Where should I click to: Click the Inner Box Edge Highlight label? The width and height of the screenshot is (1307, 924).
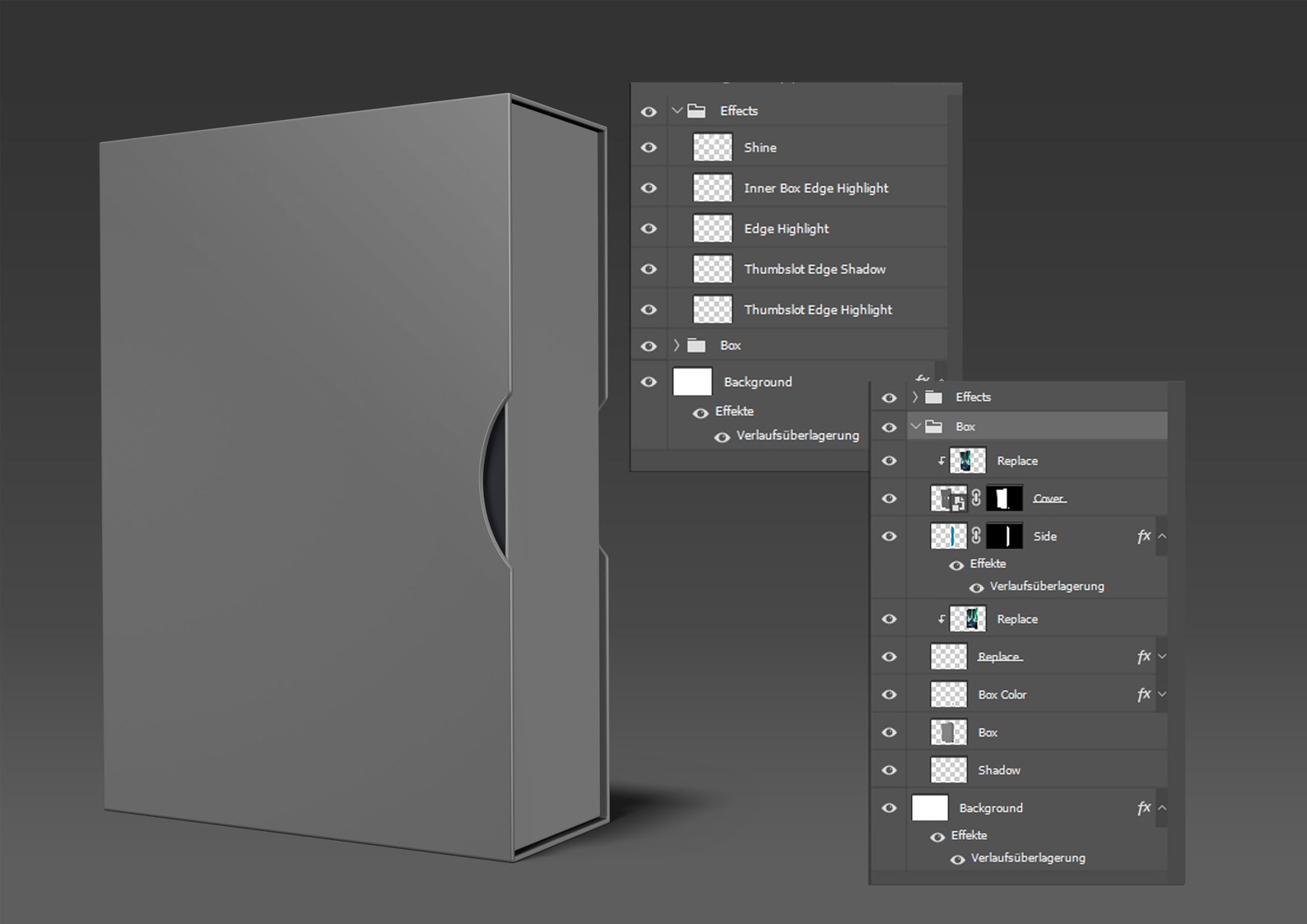816,188
